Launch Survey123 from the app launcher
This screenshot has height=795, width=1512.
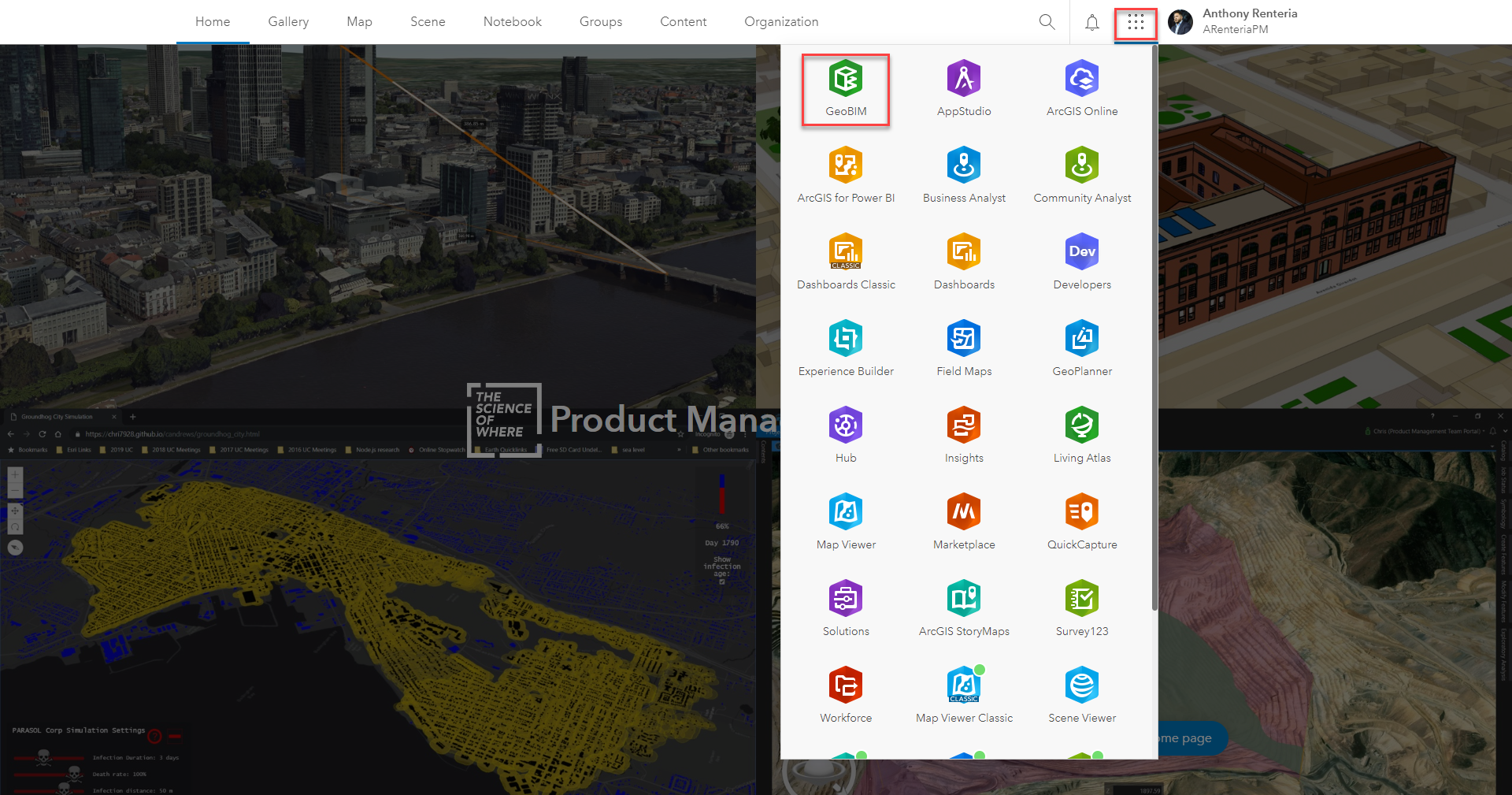(1082, 607)
